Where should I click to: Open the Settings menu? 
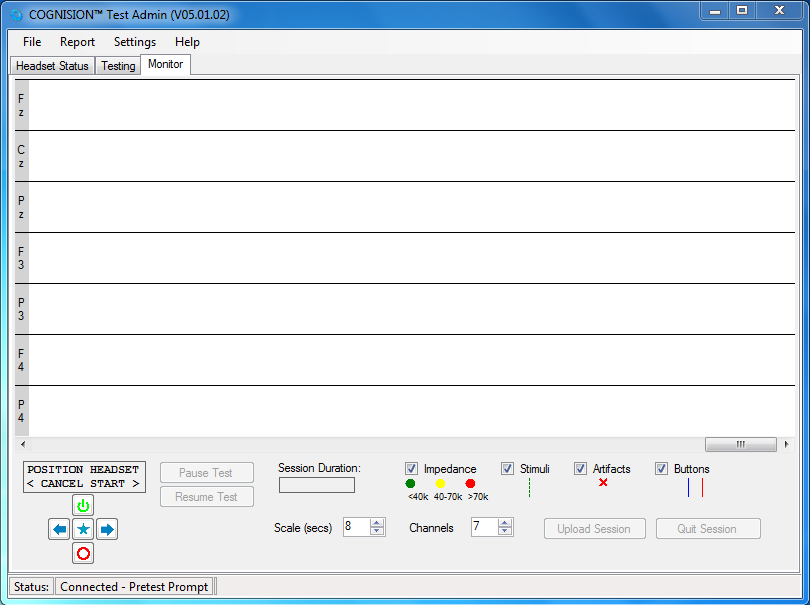coord(135,42)
